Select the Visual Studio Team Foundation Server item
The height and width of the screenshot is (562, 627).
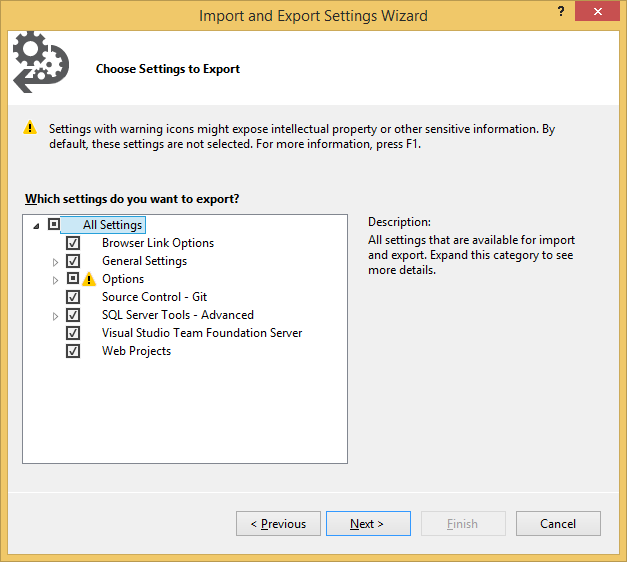click(x=201, y=333)
